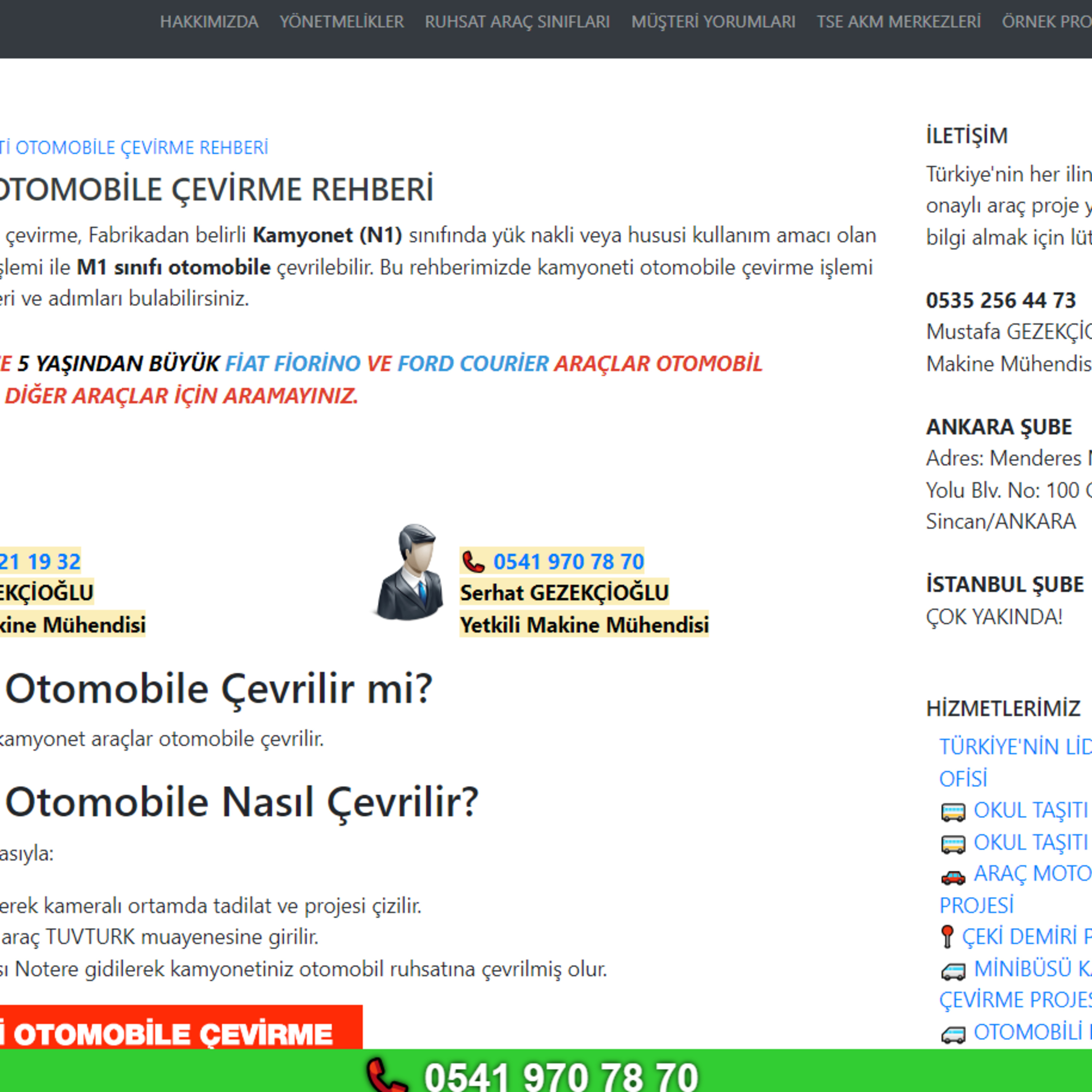Open the HAKKIMIZDA menu item
Image resolution: width=1092 pixels, height=1092 pixels.
[x=209, y=22]
